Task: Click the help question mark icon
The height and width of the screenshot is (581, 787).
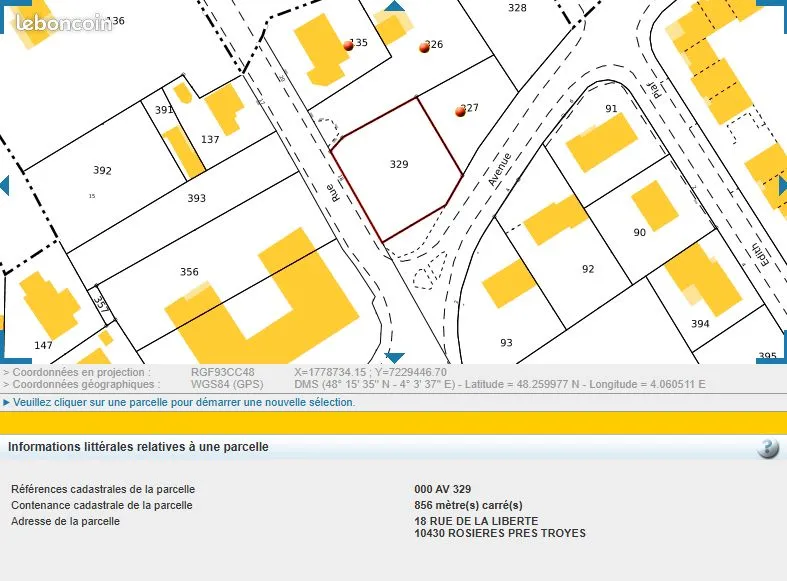Action: 768,448
